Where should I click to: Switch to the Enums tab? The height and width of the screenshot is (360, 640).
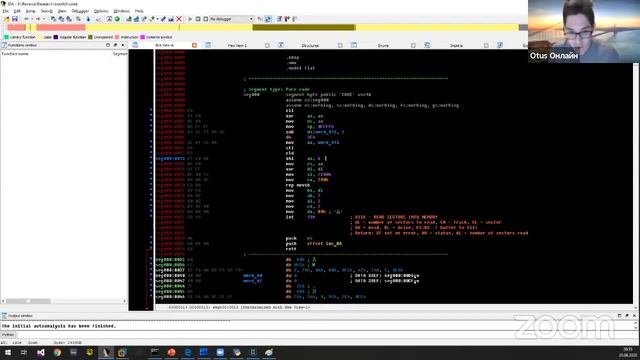pos(383,45)
